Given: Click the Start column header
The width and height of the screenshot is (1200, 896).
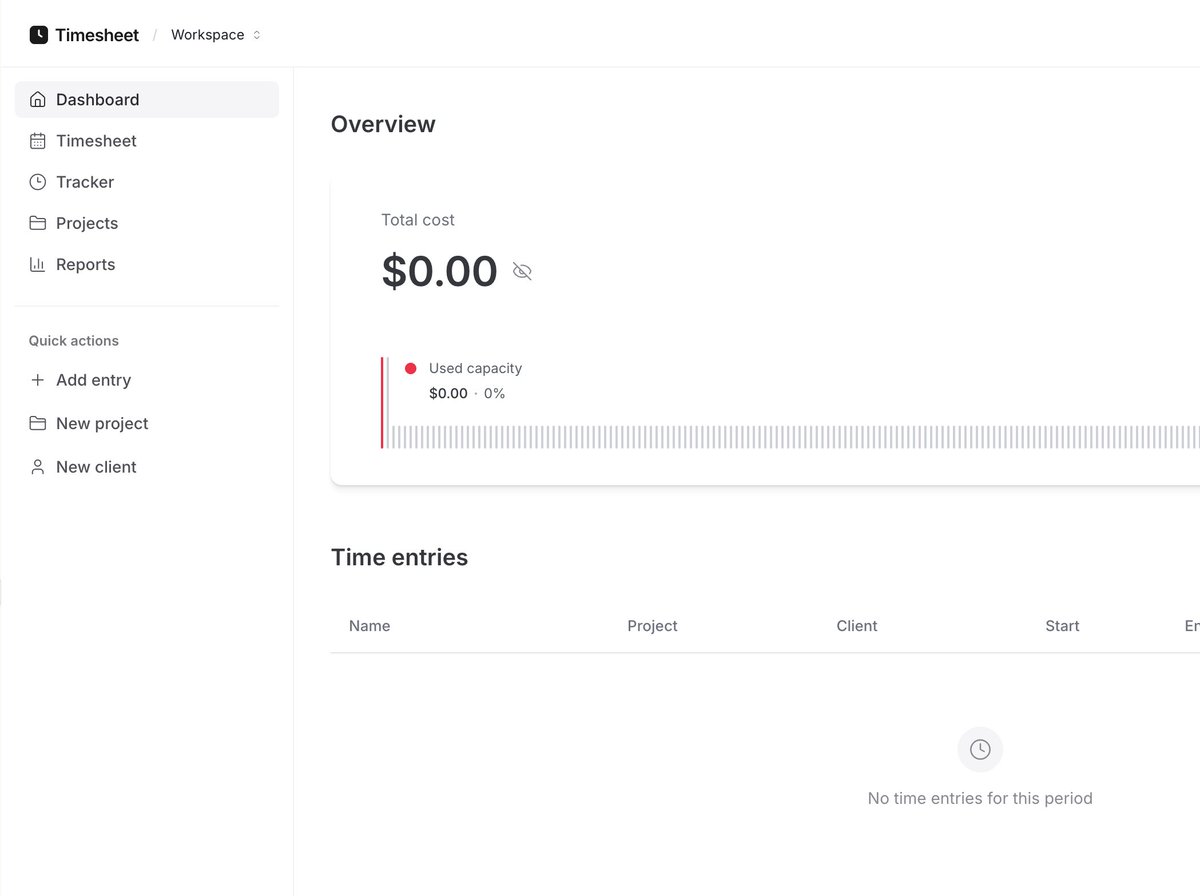Looking at the screenshot, I should 1062,626.
